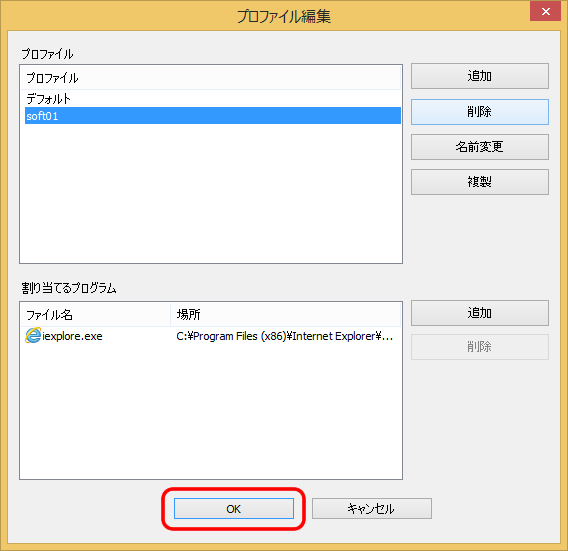This screenshot has height=551, width=568.
Task: Select the soft01 profile entry
Action: 213,116
